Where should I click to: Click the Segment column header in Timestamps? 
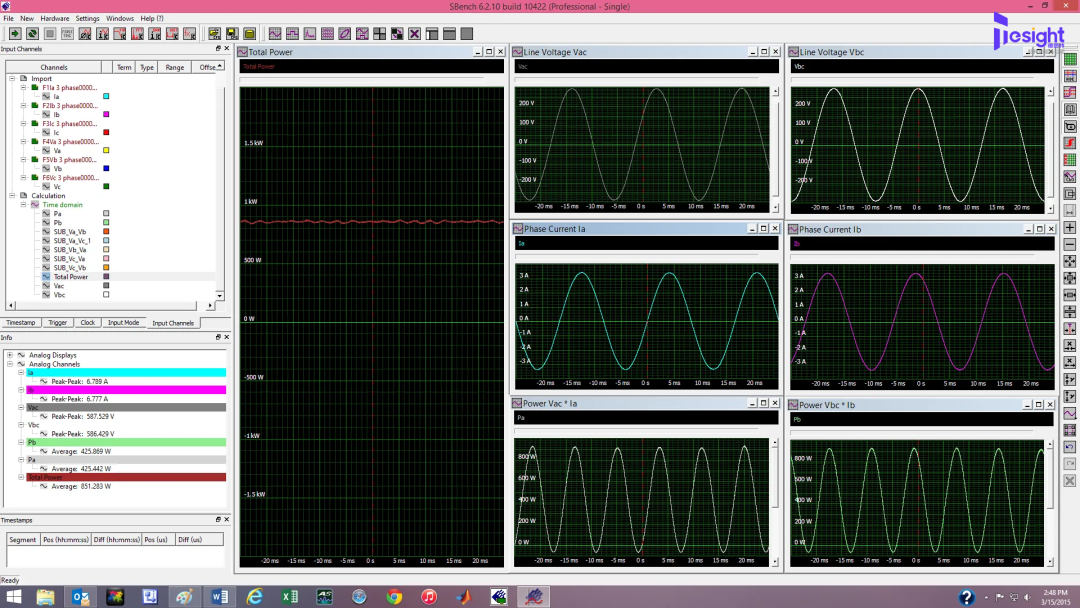click(23, 539)
